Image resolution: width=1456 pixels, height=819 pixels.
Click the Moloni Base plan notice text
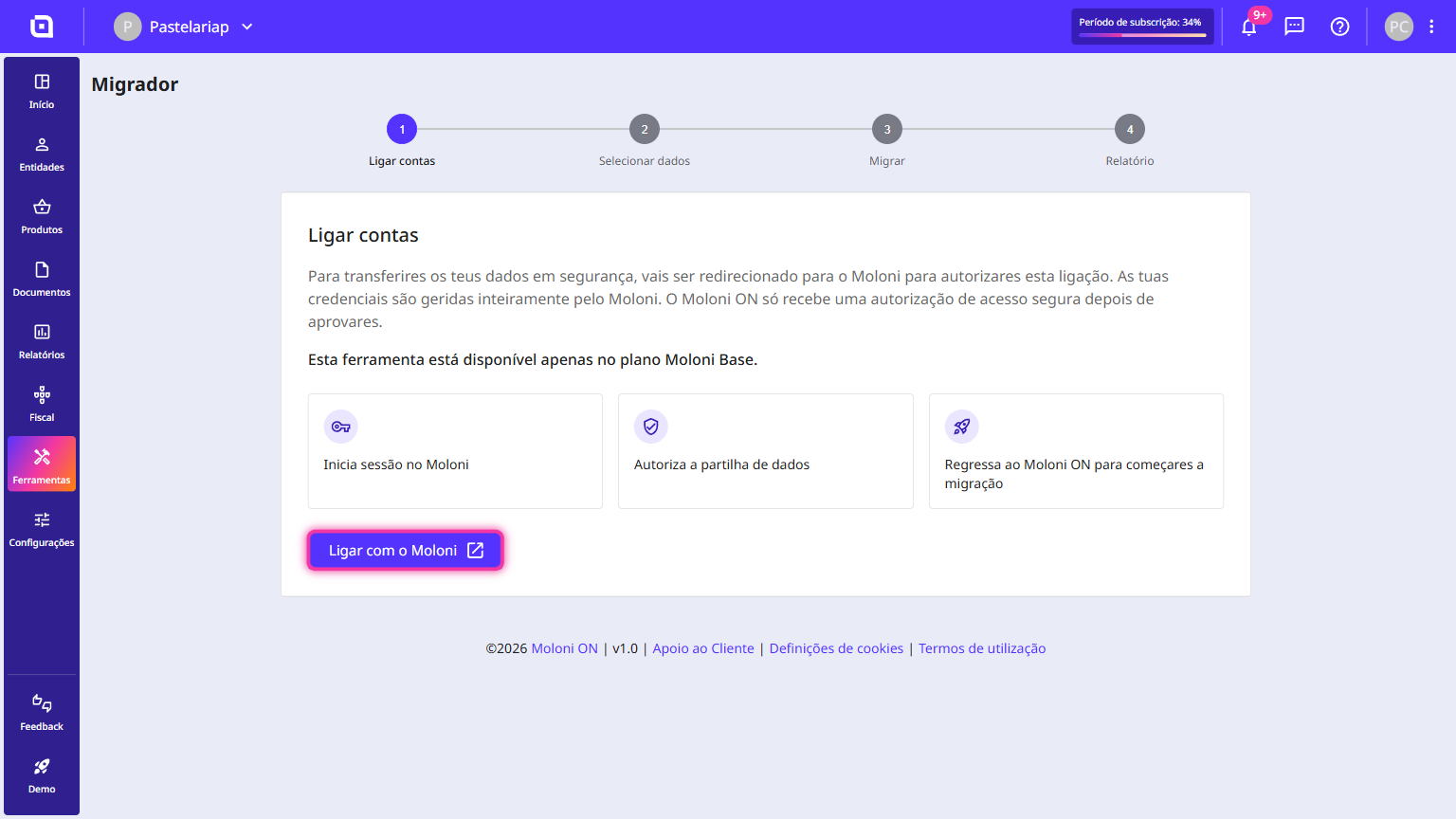coord(533,360)
